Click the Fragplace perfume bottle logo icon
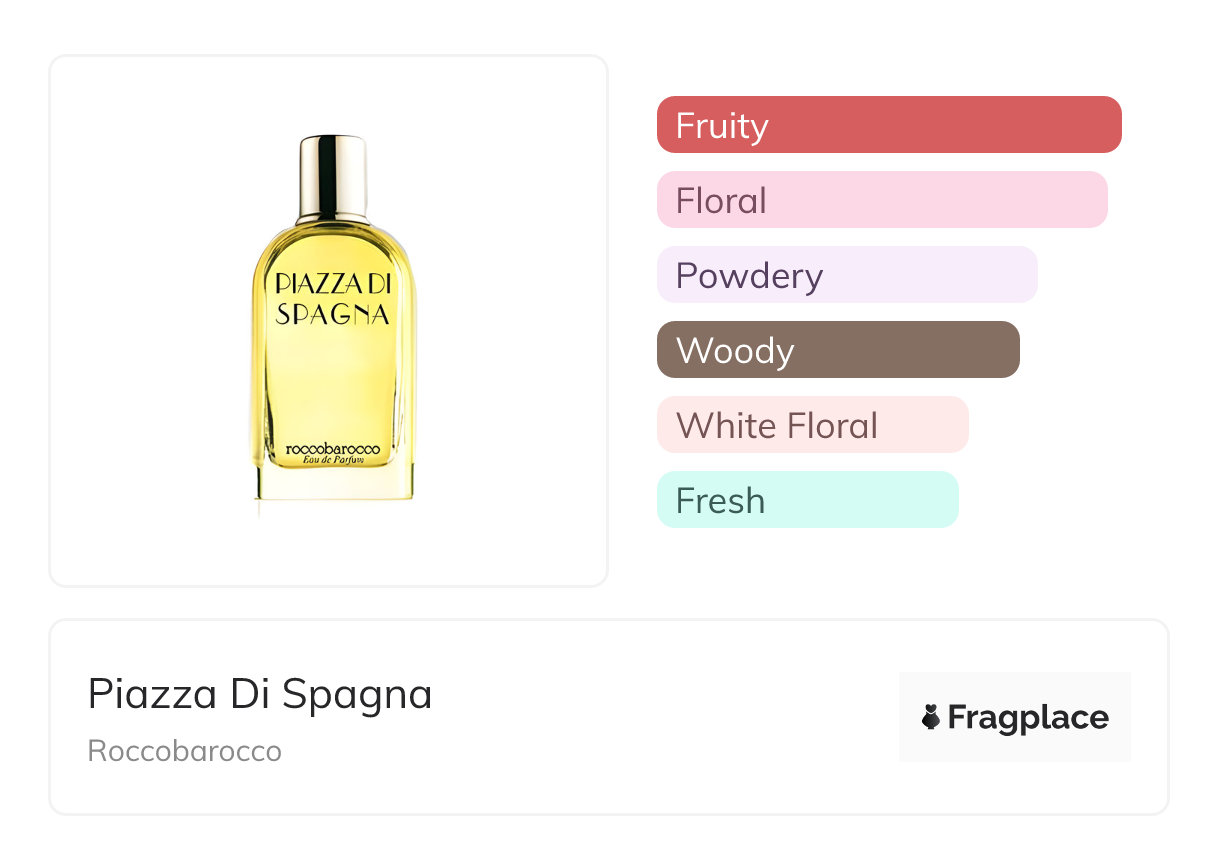Screen dimensions: 1218x864 pyautogui.click(x=931, y=717)
